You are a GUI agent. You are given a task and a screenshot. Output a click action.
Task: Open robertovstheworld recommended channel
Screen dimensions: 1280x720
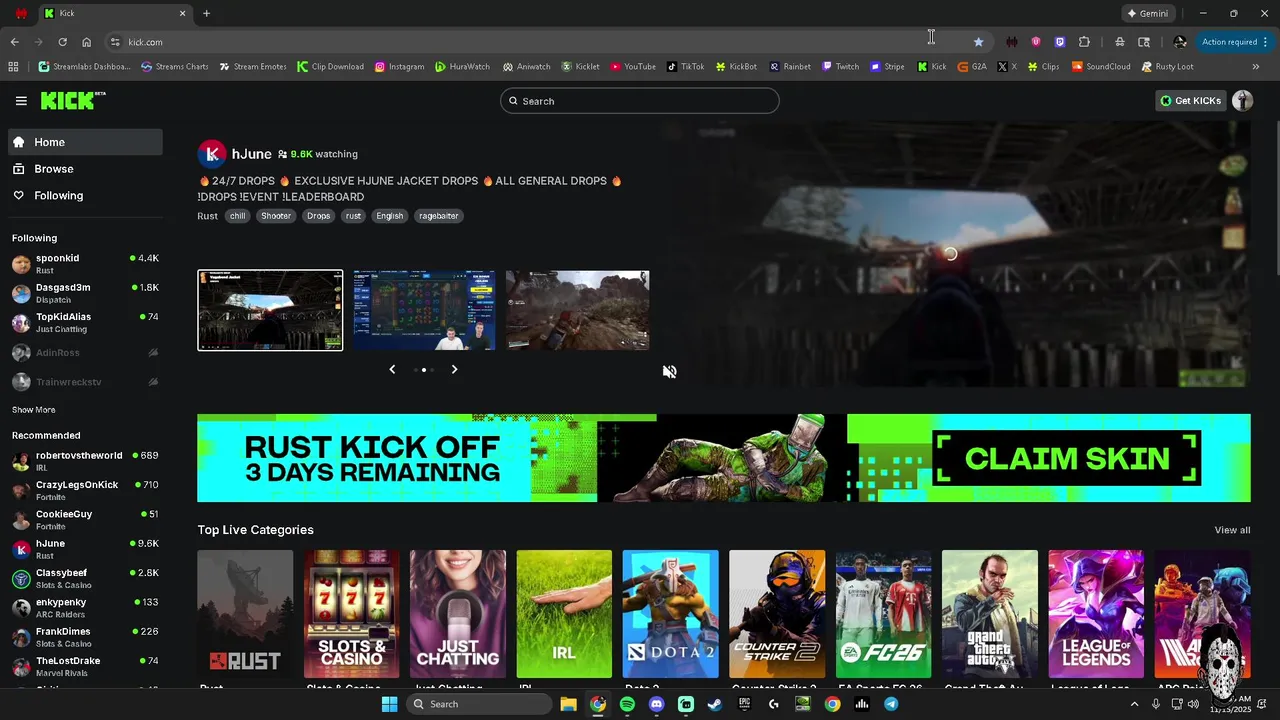click(85, 461)
